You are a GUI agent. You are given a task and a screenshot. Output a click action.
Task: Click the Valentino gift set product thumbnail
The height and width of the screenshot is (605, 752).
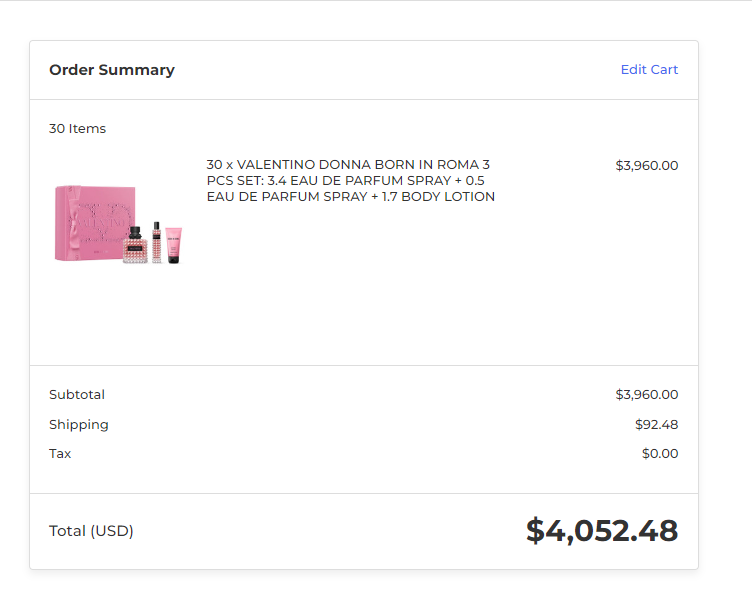(118, 225)
